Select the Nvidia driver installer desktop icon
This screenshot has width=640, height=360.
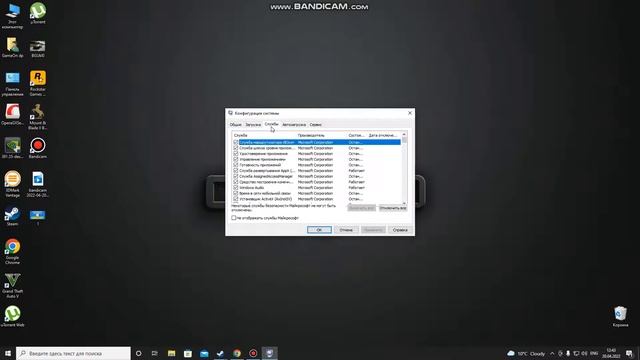(12, 148)
